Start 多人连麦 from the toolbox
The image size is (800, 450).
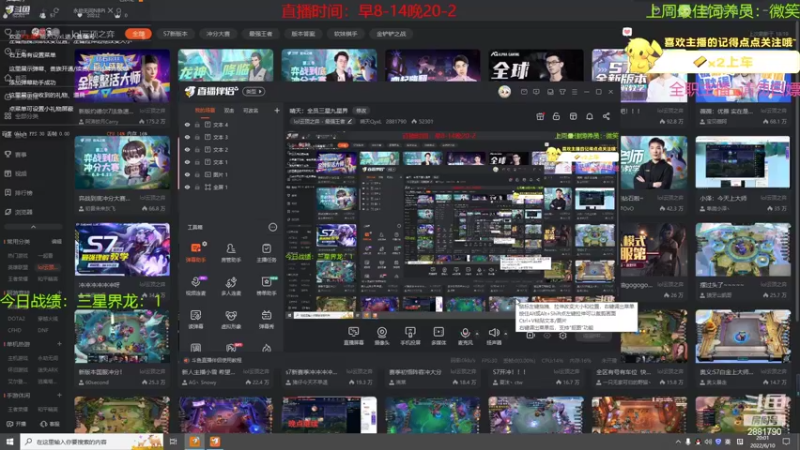pyautogui.click(x=231, y=286)
